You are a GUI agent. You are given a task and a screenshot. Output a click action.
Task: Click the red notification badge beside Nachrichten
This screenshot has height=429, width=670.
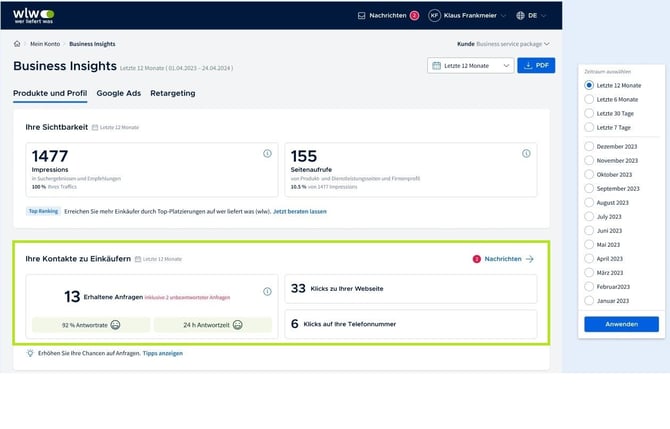point(414,16)
